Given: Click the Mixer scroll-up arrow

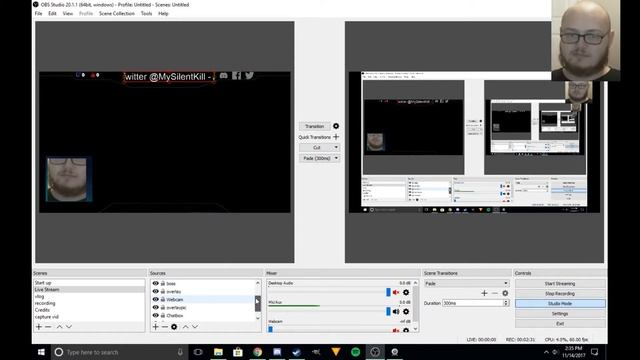Looking at the screenshot, I should tap(416, 283).
